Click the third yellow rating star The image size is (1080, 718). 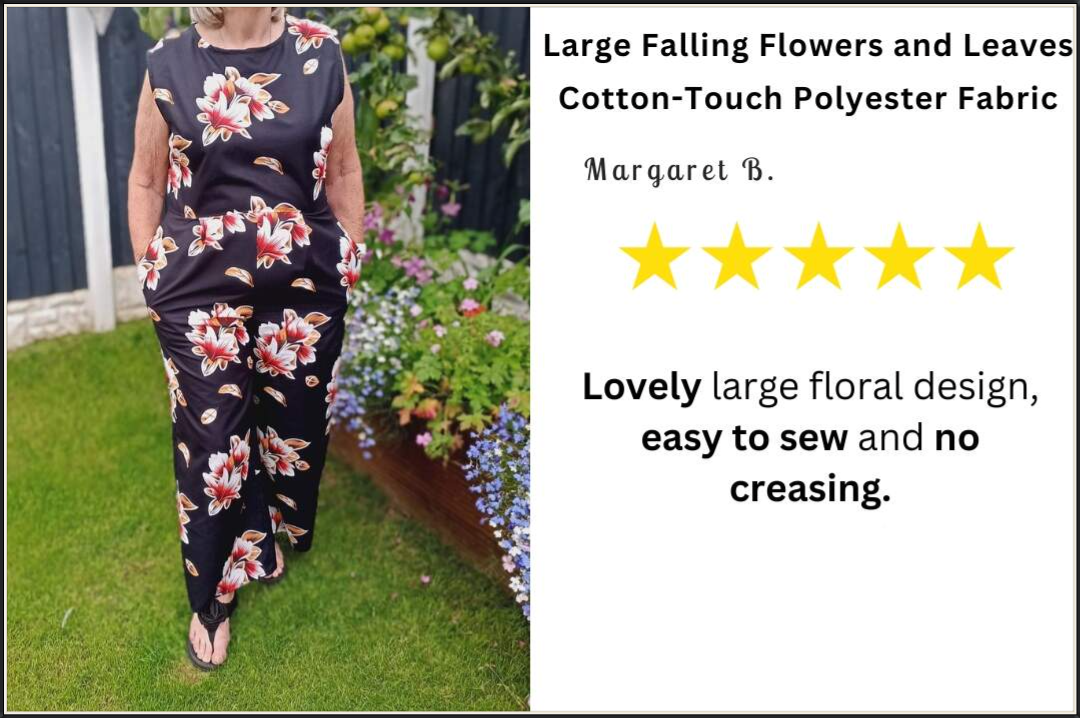click(818, 256)
